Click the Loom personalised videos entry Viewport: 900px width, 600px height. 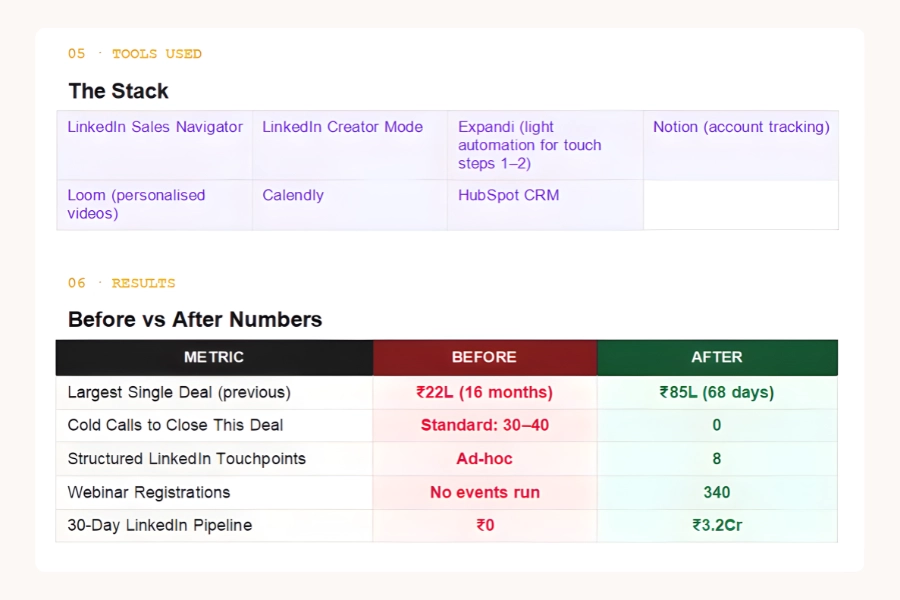(x=135, y=204)
